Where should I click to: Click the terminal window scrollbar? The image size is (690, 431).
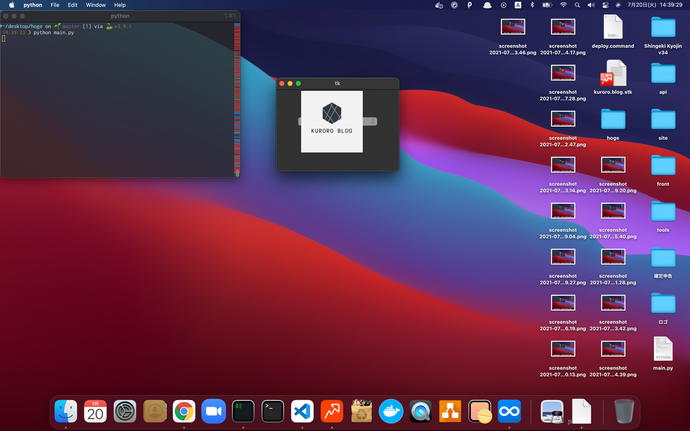[237, 100]
